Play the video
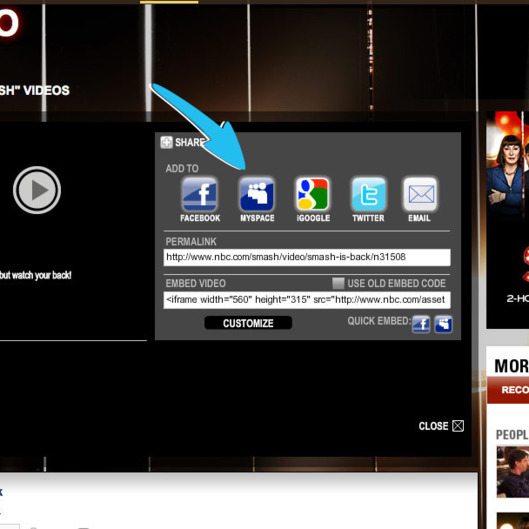Image resolution: width=529 pixels, height=529 pixels. pos(37,190)
